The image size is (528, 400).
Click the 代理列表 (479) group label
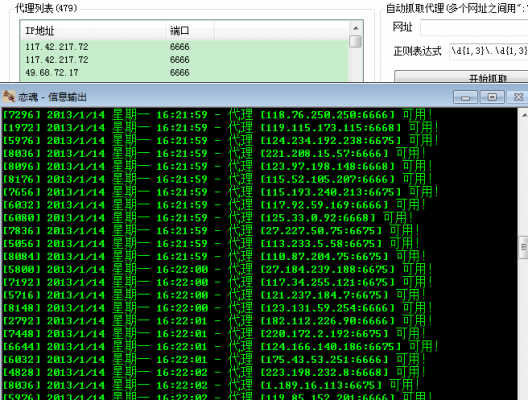46,8
